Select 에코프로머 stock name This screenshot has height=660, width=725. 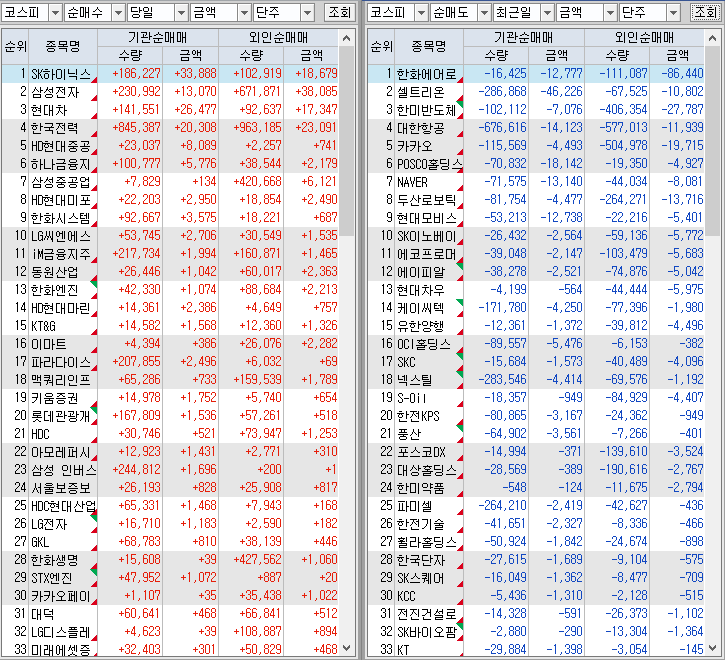pos(427,254)
